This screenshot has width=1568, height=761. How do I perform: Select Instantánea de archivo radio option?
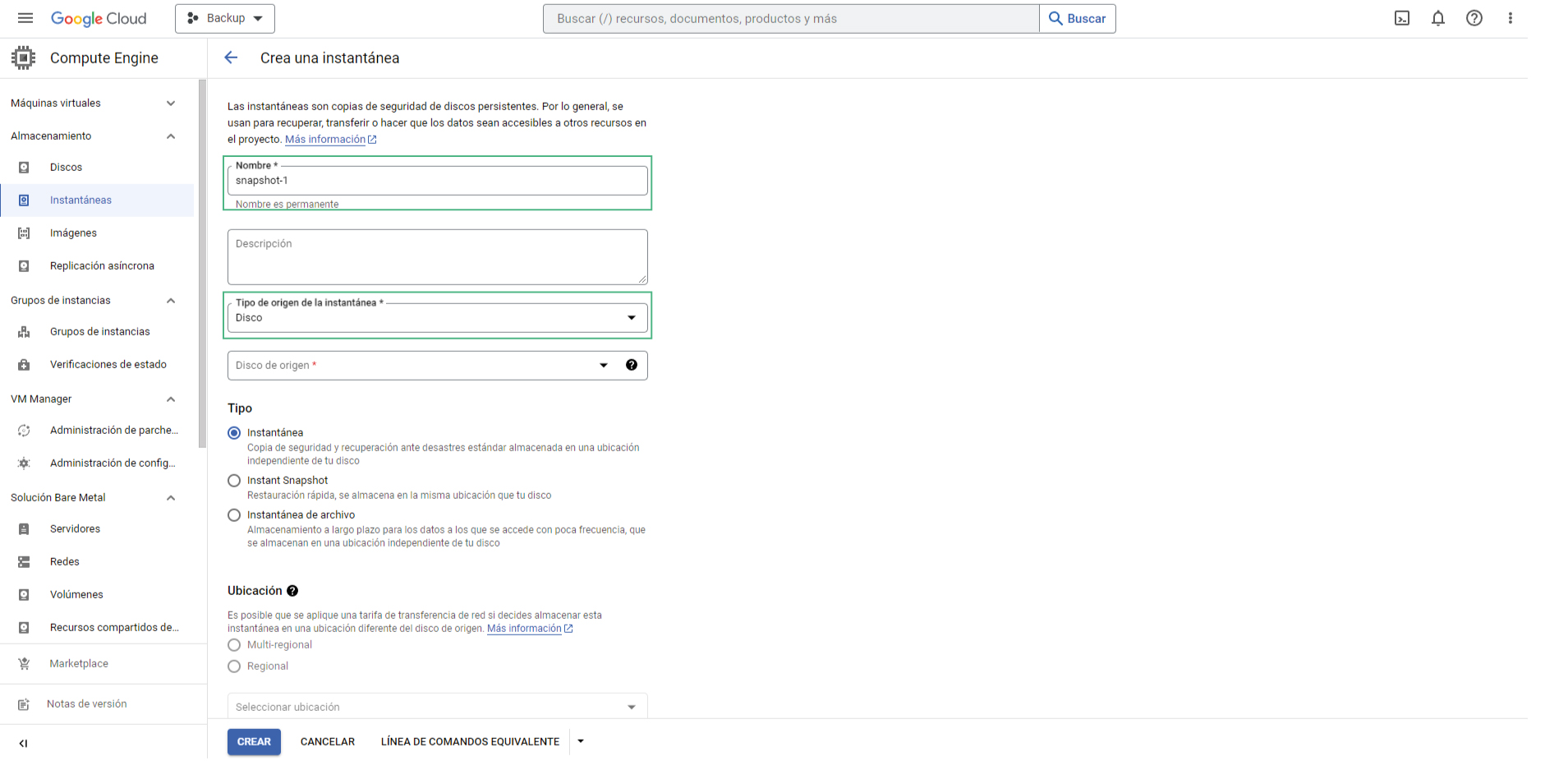pyautogui.click(x=234, y=515)
